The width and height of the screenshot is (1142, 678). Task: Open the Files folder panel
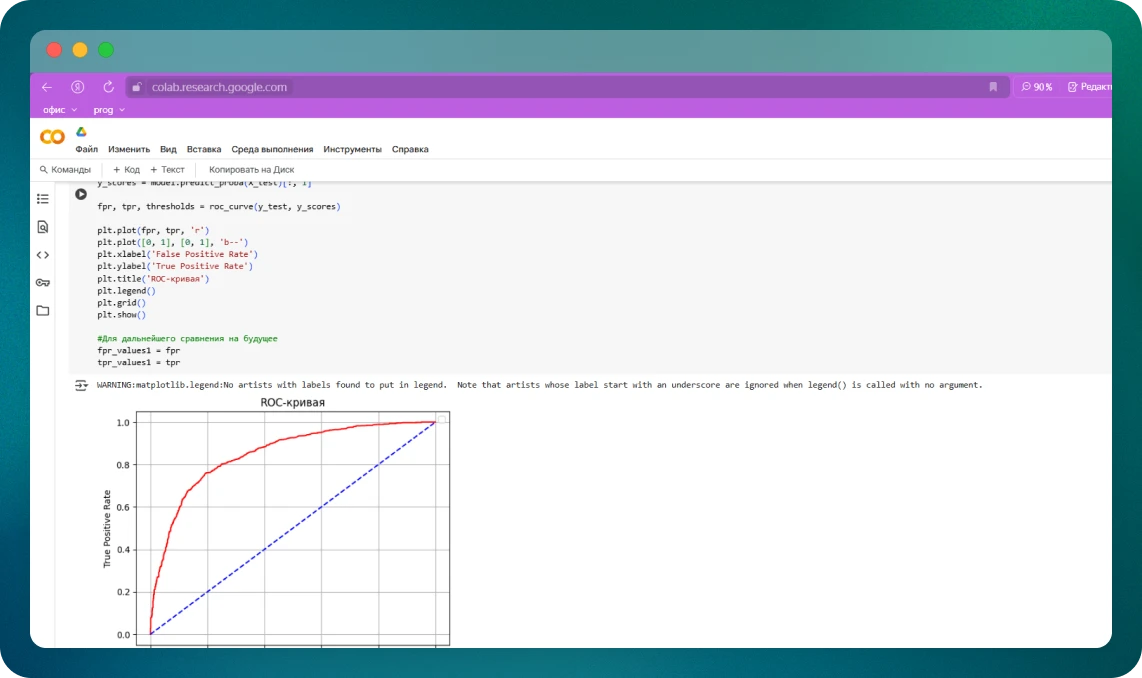43,311
